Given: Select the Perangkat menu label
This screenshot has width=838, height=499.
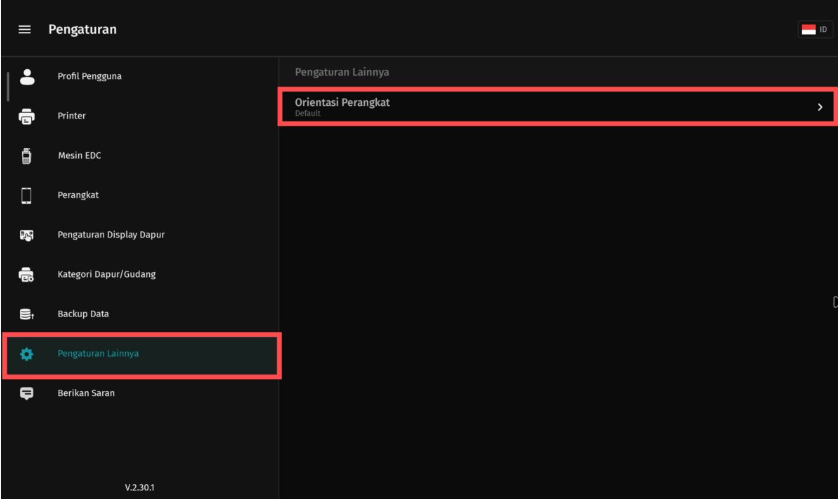Looking at the screenshot, I should point(78,195).
